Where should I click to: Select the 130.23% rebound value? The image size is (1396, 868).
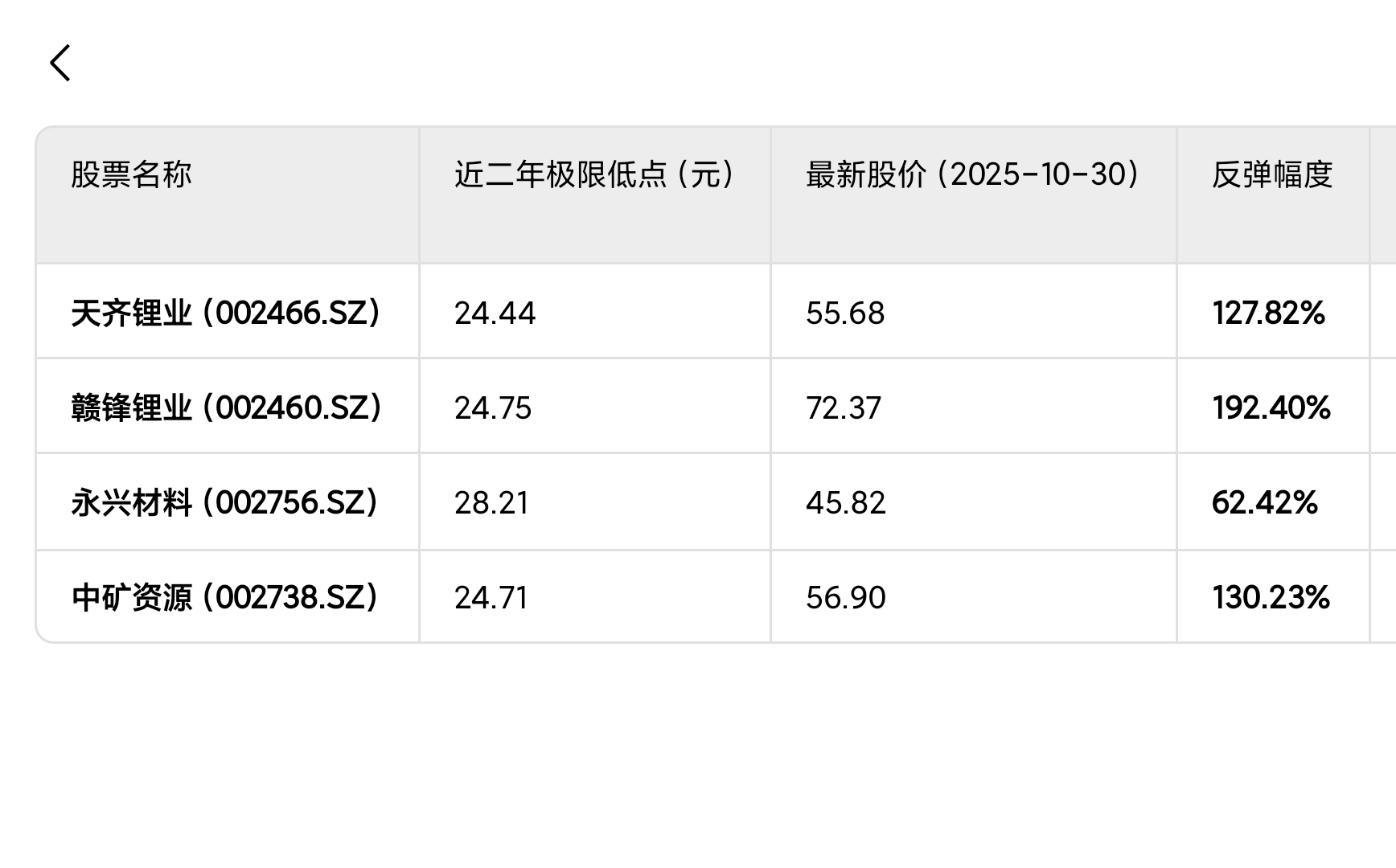[1271, 597]
